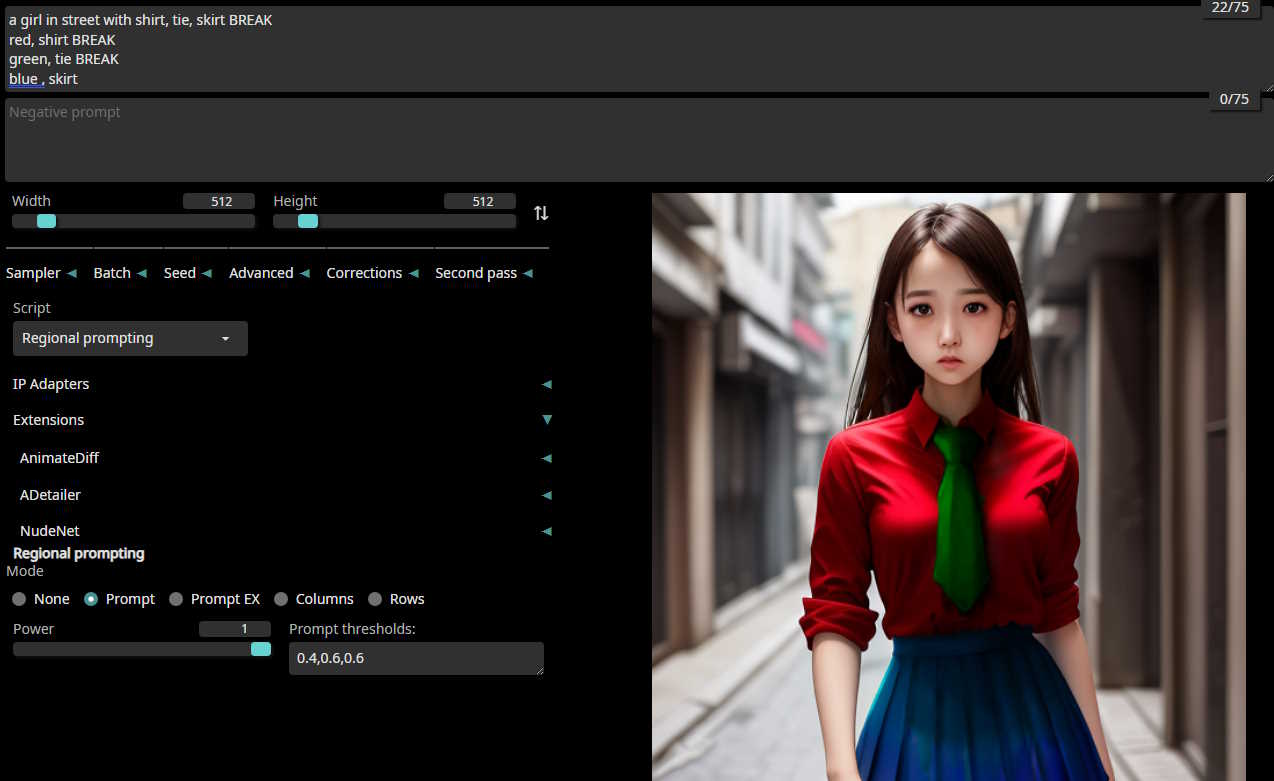Click the Power slider handle

[261, 649]
